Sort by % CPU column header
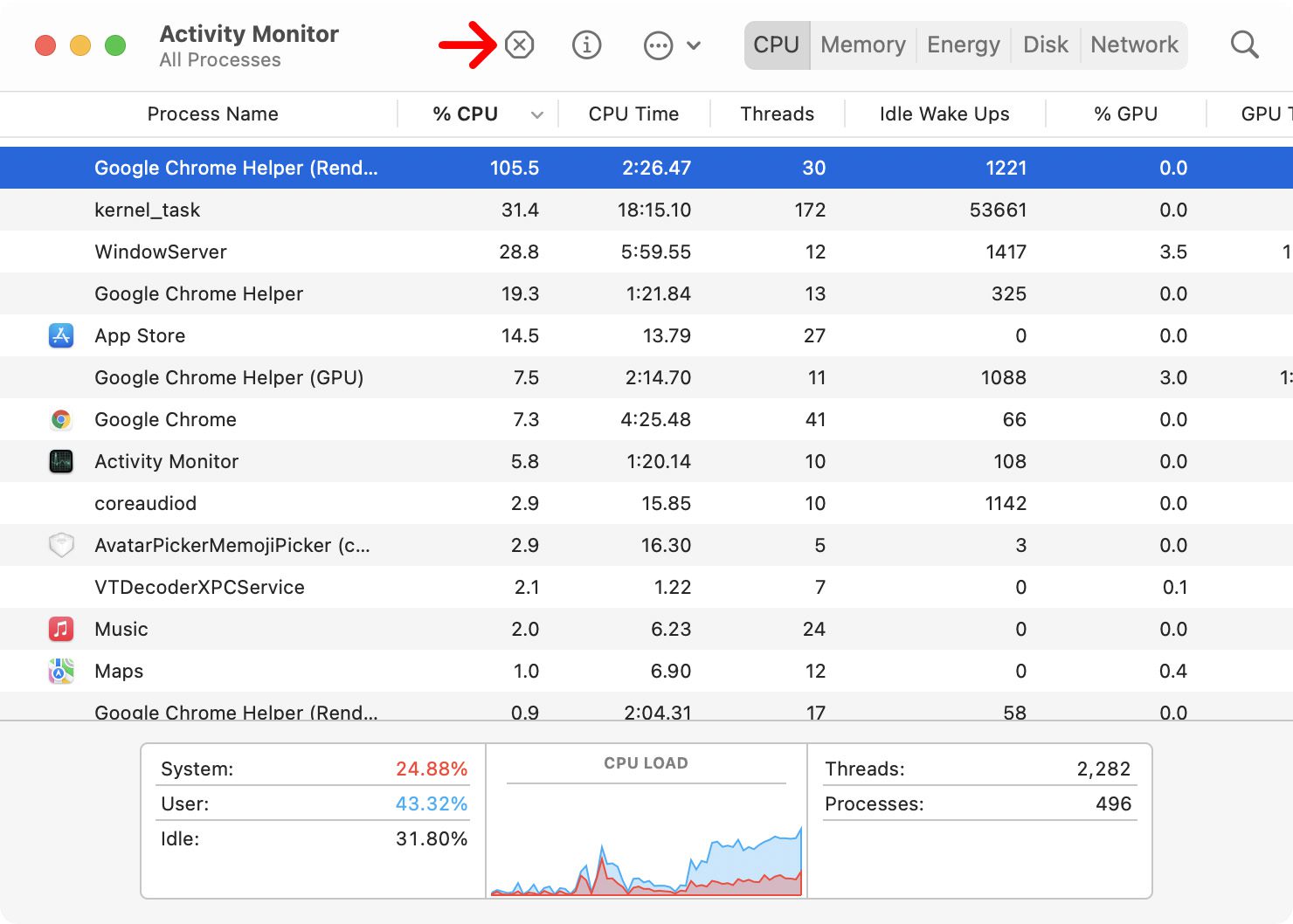The image size is (1293, 924). click(x=466, y=114)
